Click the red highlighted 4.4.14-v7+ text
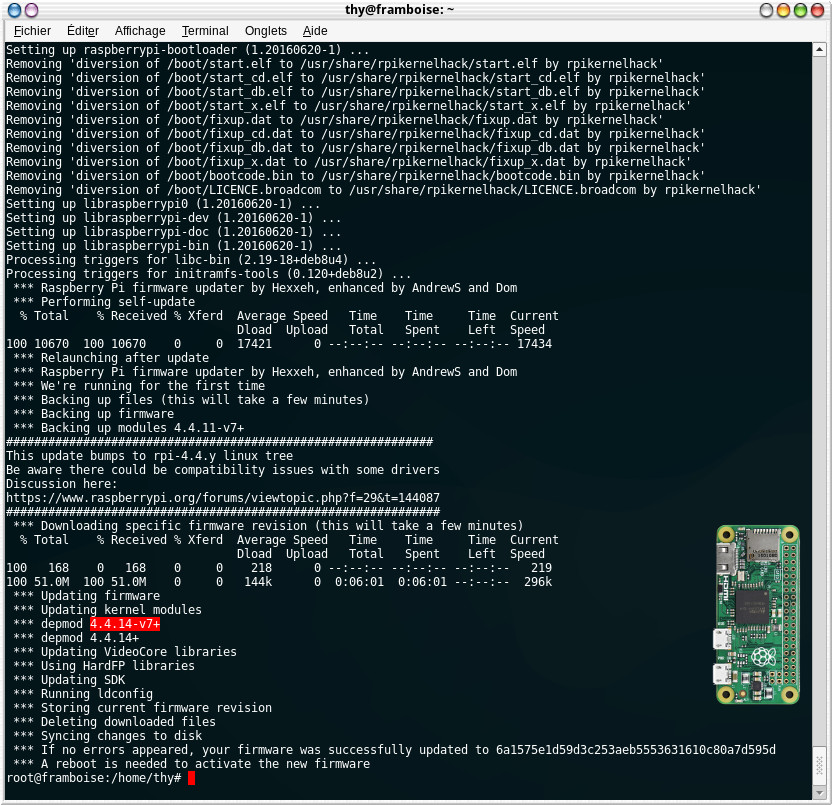Viewport: 832px width, 805px height. [125, 624]
